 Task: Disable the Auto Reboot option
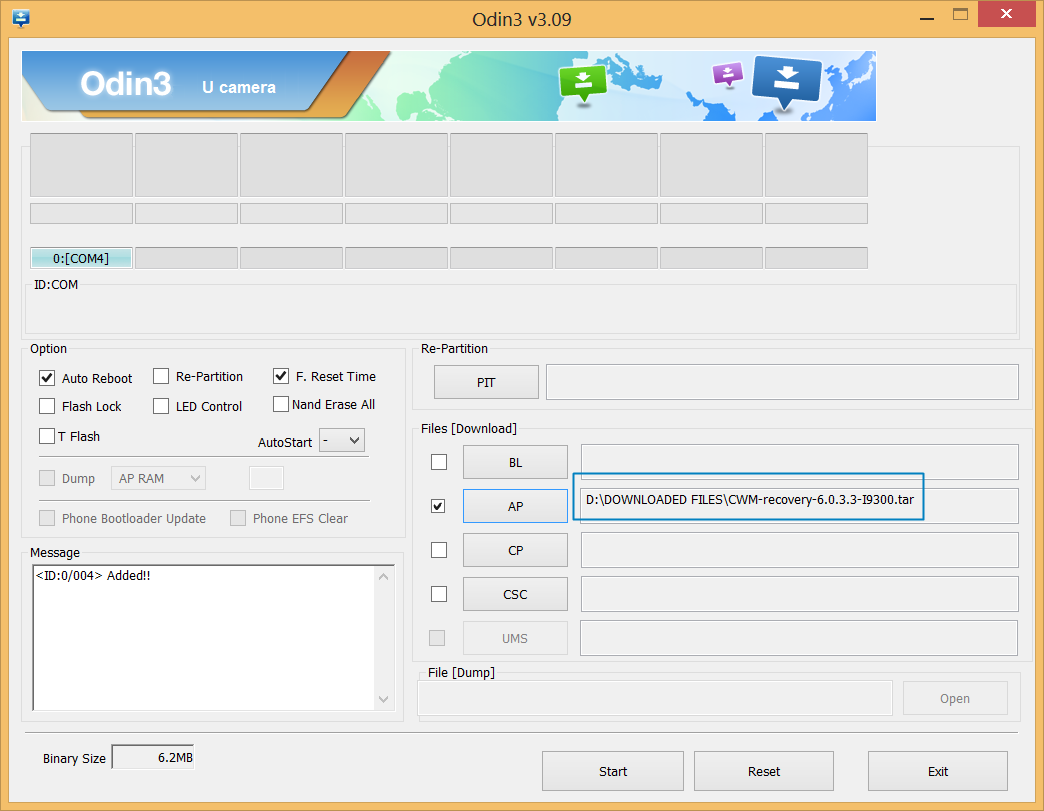coord(46,378)
